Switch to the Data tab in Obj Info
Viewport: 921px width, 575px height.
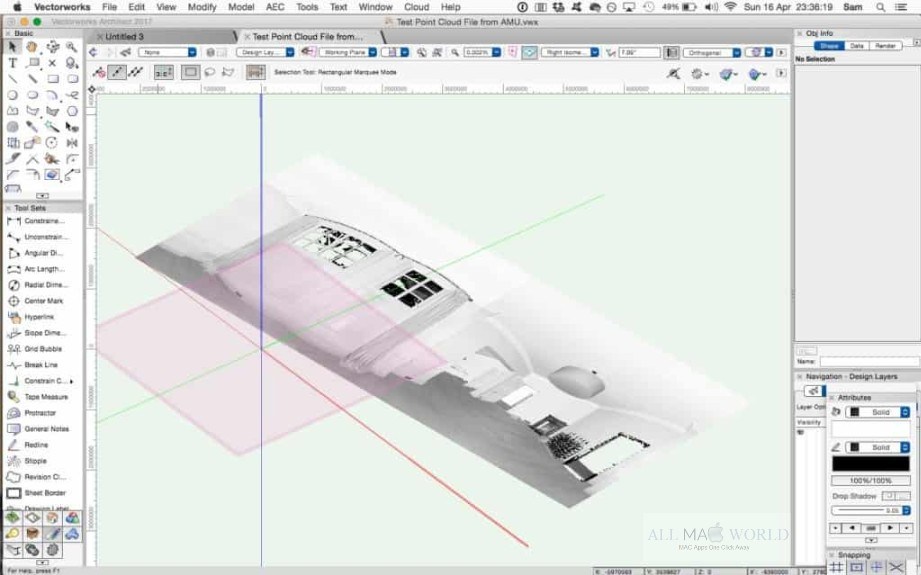857,46
